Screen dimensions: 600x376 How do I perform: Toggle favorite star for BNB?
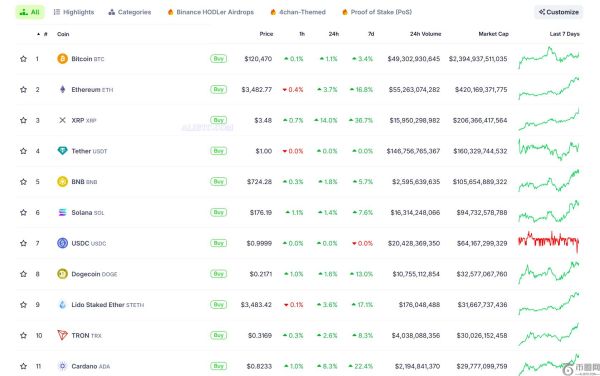23,182
